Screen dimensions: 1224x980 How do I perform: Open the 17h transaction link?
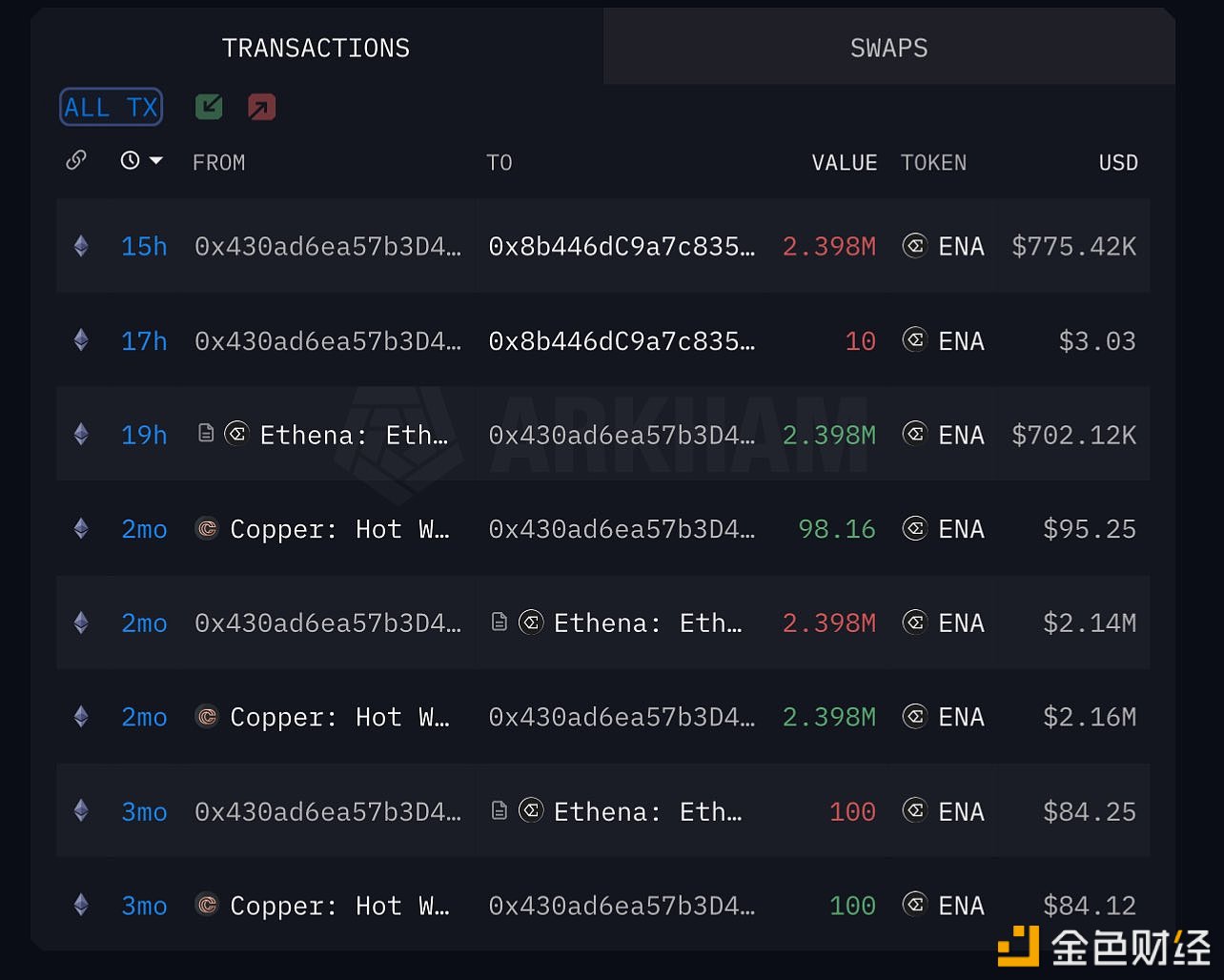pos(144,340)
